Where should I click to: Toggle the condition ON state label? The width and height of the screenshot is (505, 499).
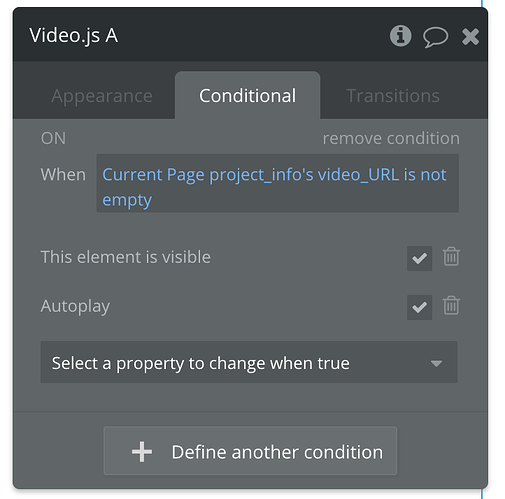click(x=53, y=138)
